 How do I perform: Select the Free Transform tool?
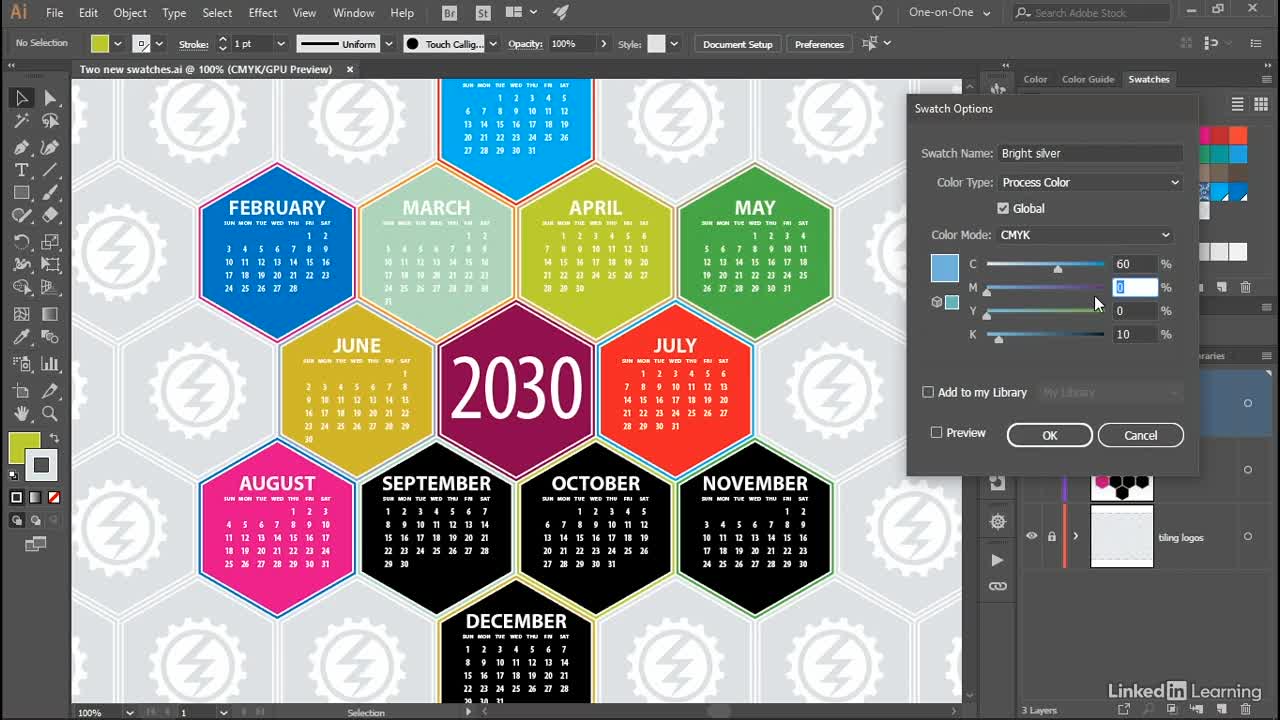50,265
